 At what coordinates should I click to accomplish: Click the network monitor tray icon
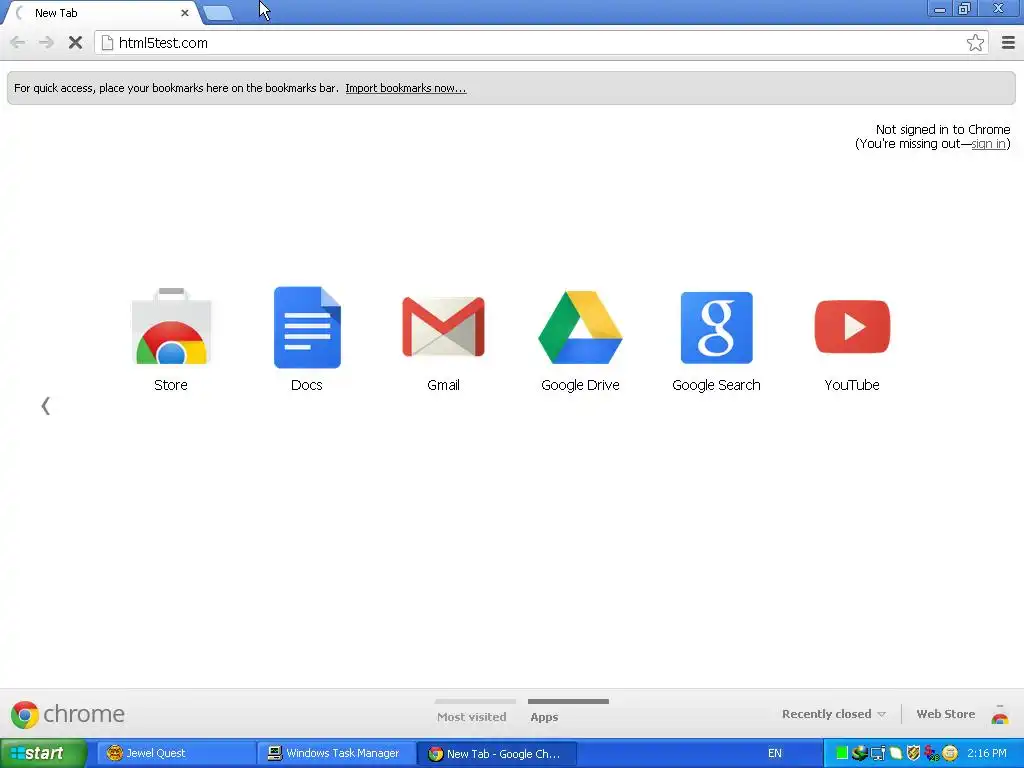(878, 754)
